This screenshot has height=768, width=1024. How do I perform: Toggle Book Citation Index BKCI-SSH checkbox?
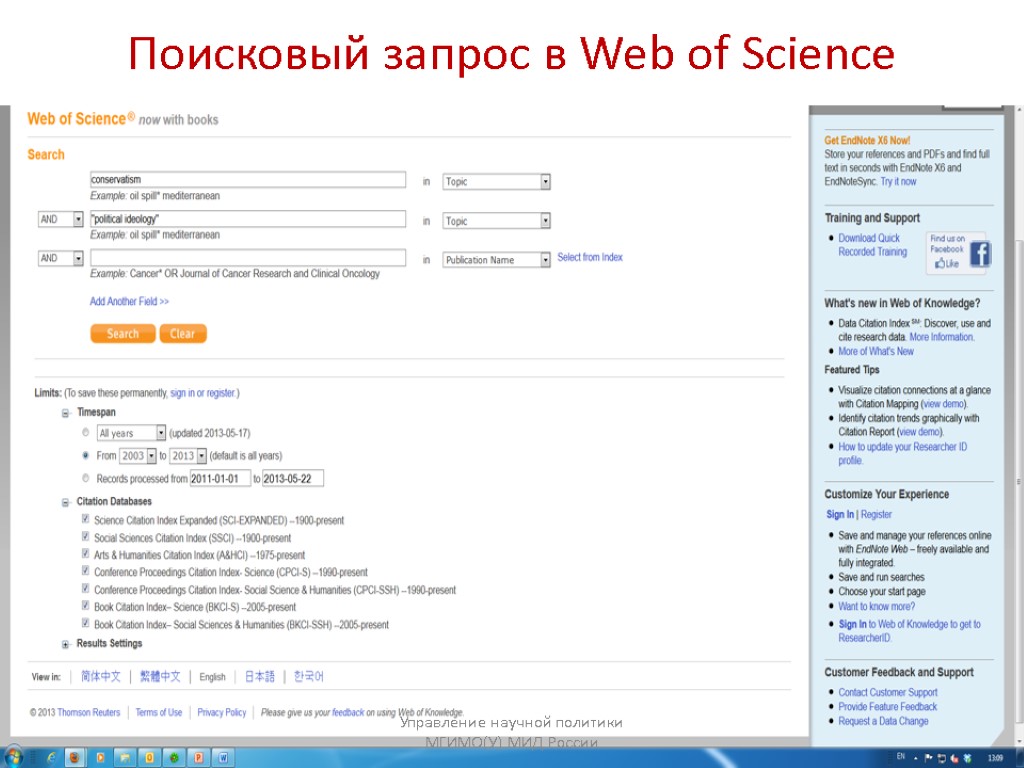(86, 622)
